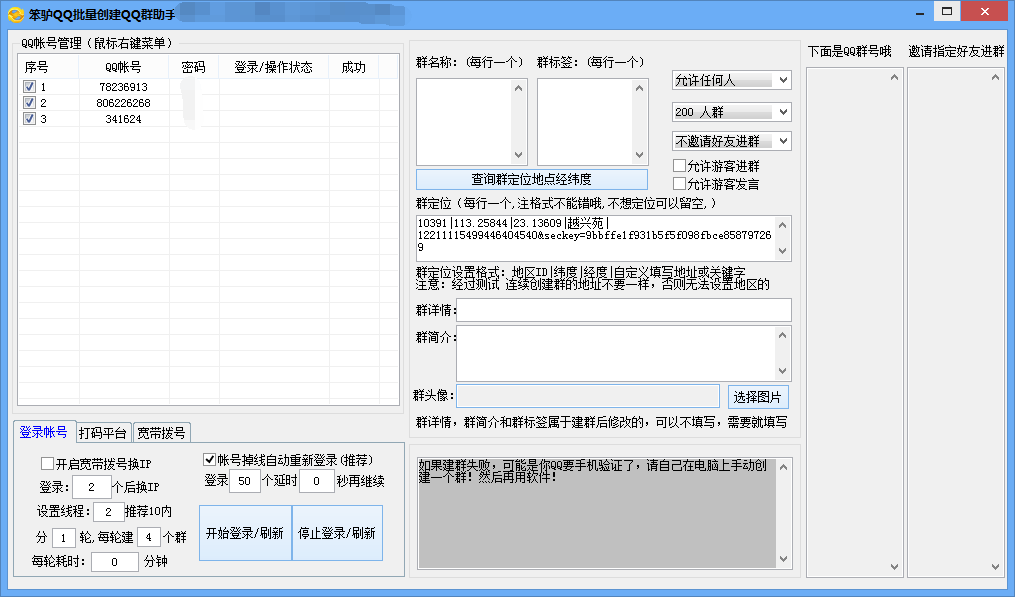Close the QQ group creator window
Viewport: 1015px width, 597px height.
pyautogui.click(x=985, y=12)
